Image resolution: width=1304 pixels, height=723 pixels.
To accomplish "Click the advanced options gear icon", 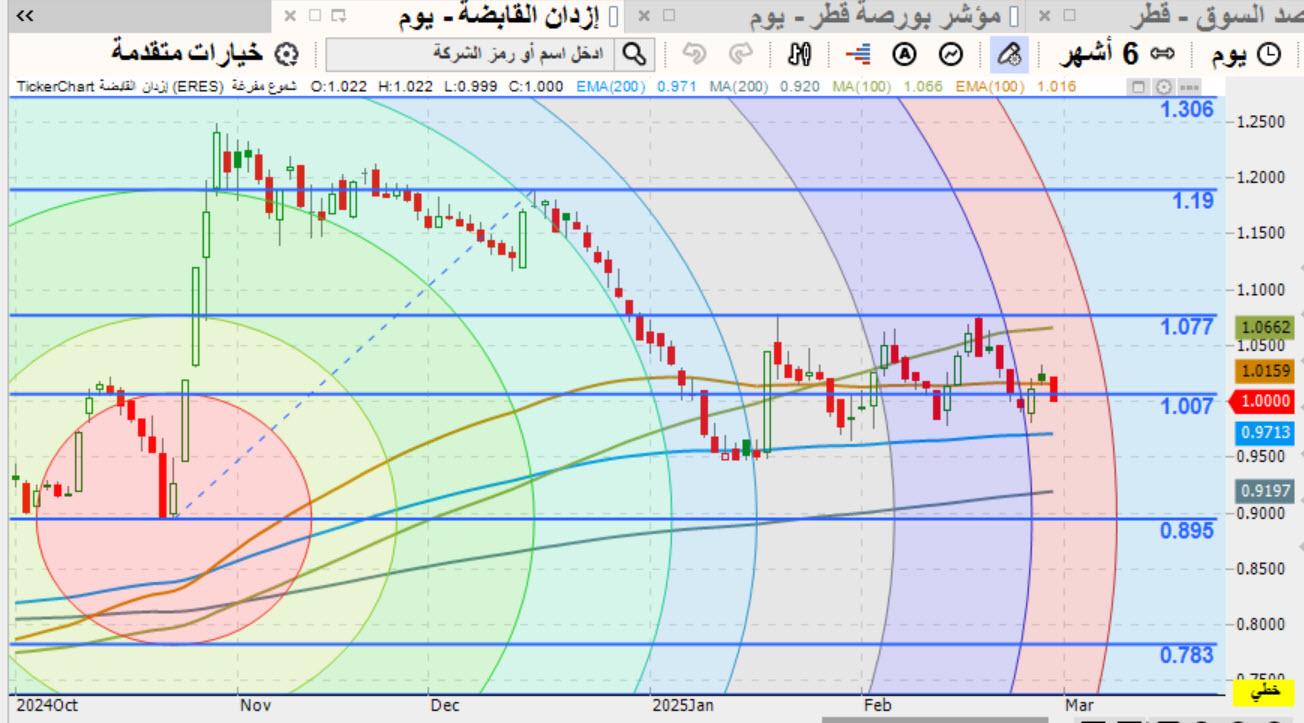I will tap(287, 54).
